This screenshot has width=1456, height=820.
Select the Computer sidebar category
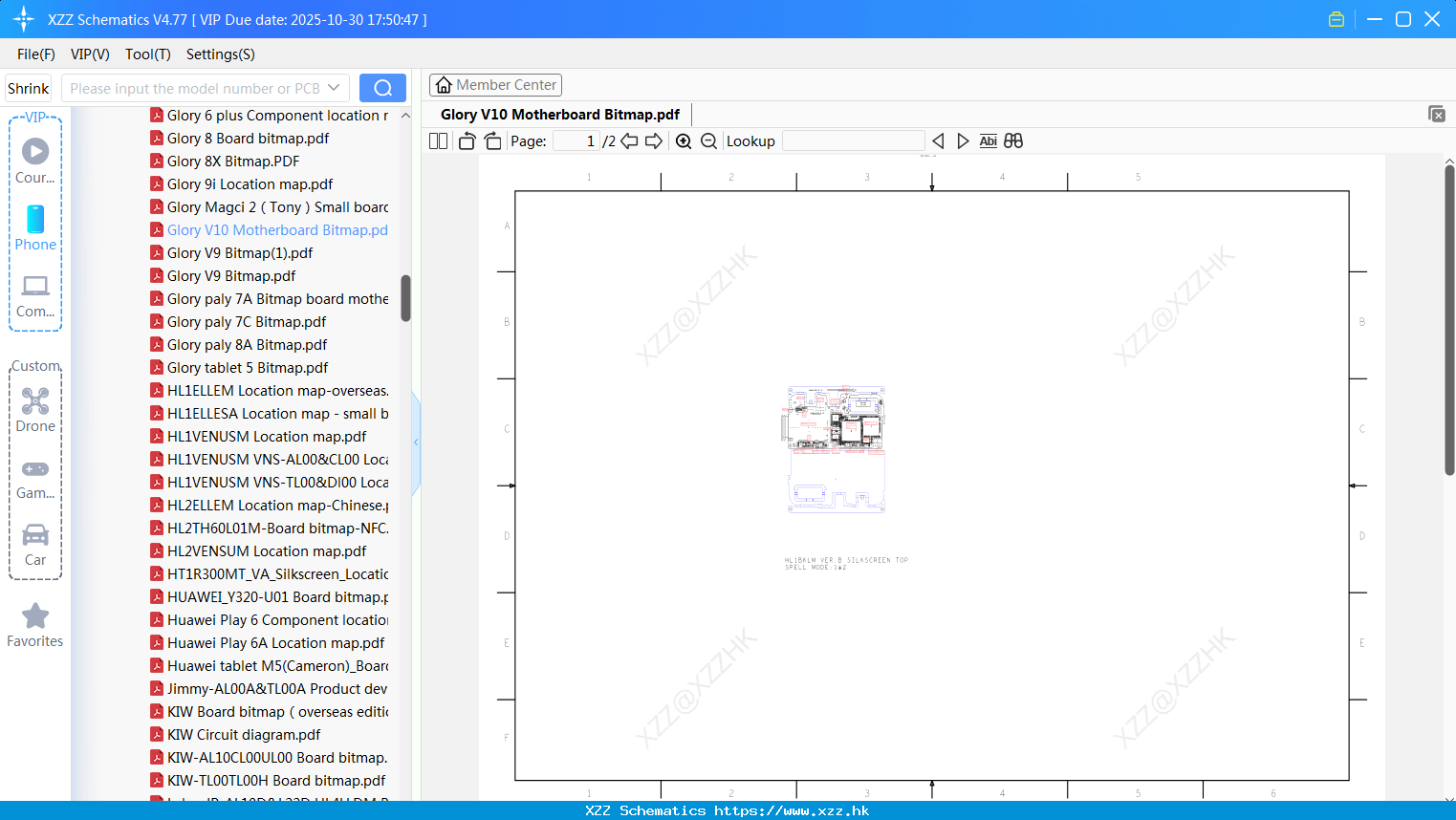(x=35, y=295)
